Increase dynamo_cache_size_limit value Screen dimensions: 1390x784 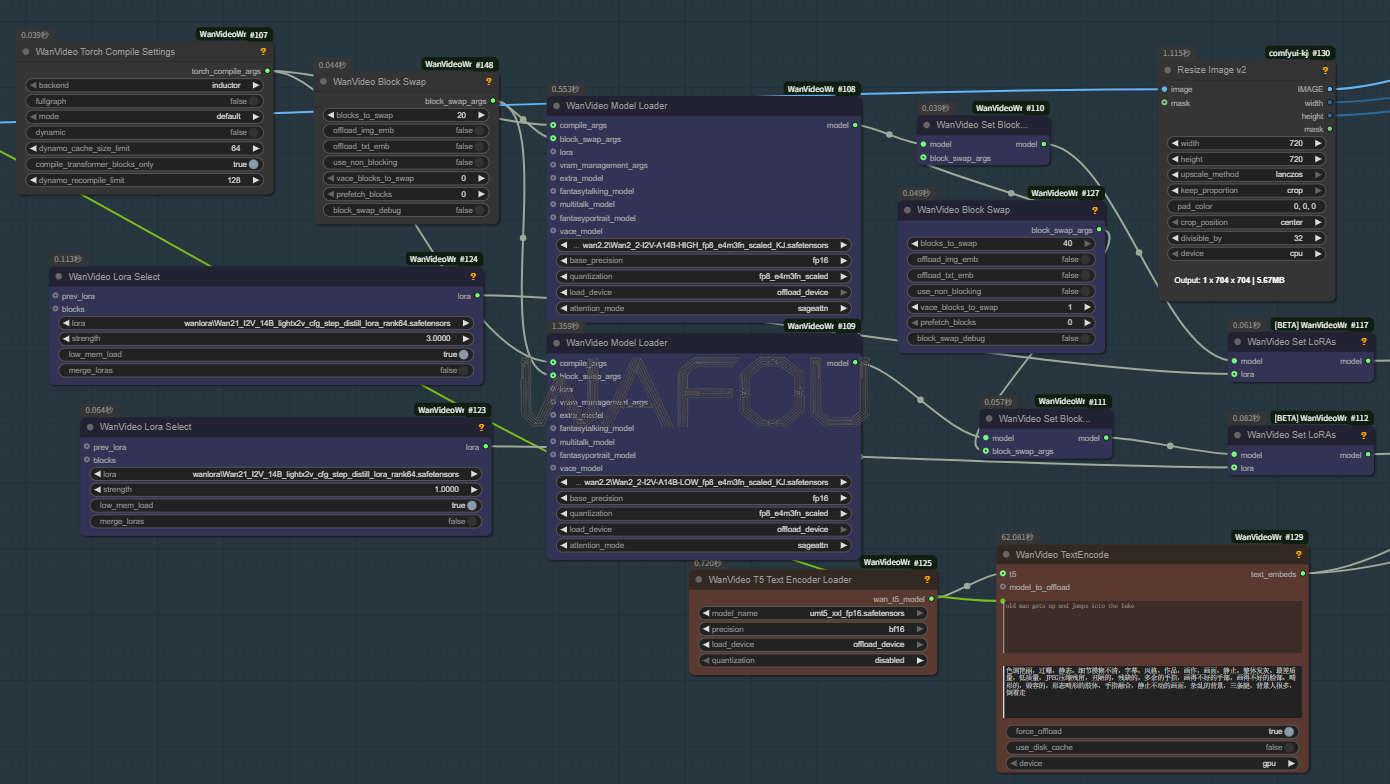[x=255, y=148]
